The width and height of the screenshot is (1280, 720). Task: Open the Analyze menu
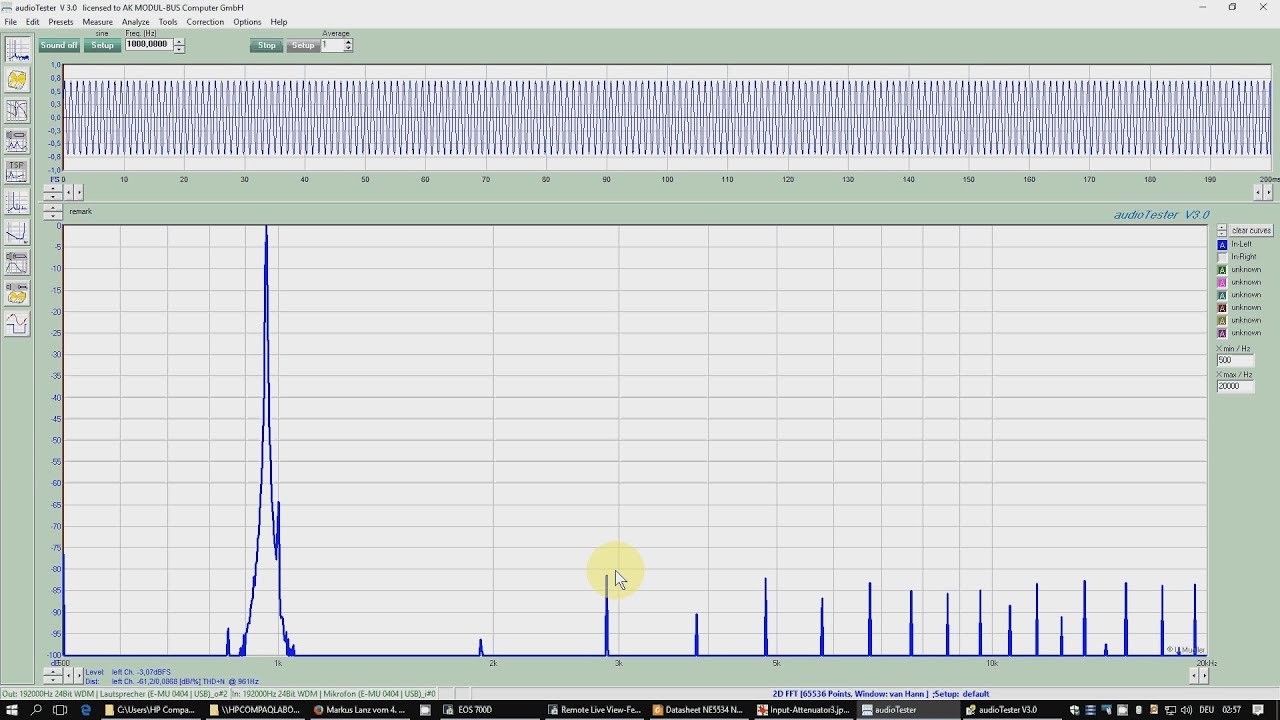click(136, 22)
